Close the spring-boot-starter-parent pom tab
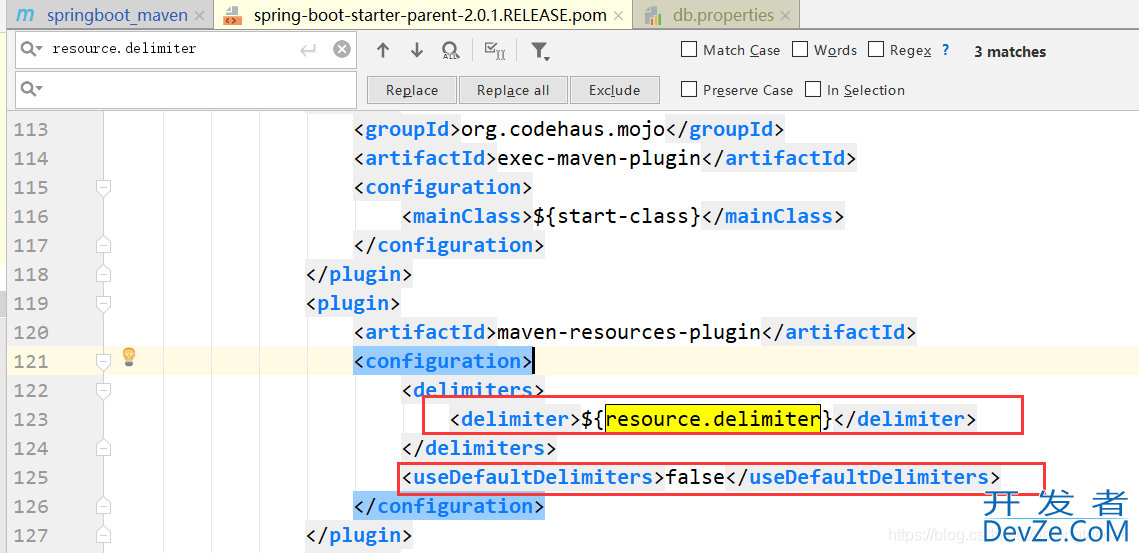Viewport: 1139px width, 553px height. (x=618, y=15)
